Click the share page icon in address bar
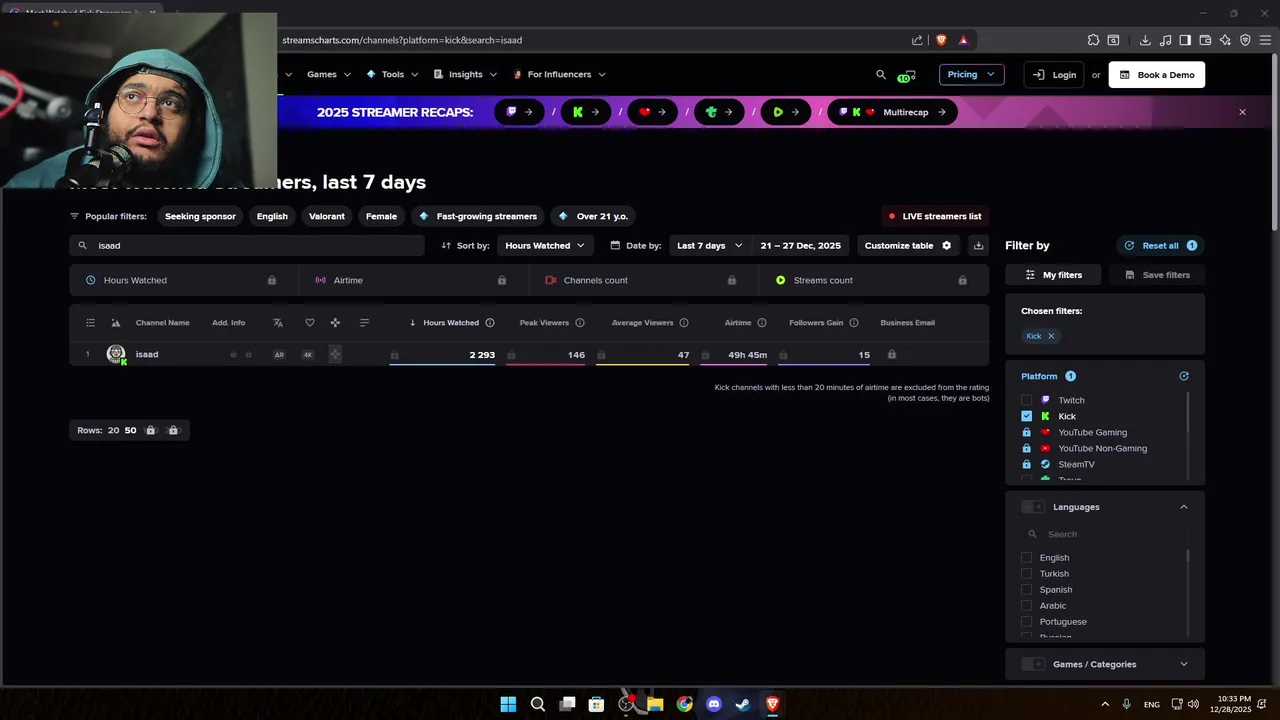 [x=917, y=40]
